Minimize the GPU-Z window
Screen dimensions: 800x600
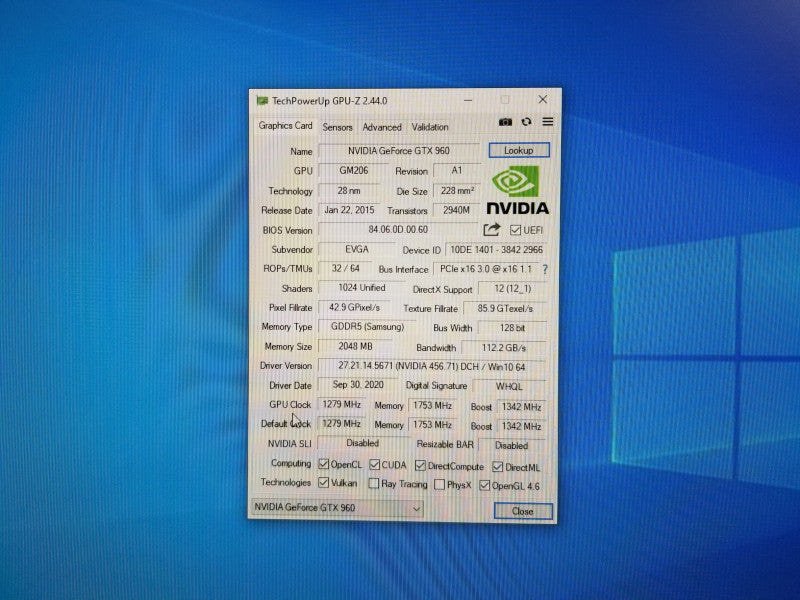[x=467, y=100]
